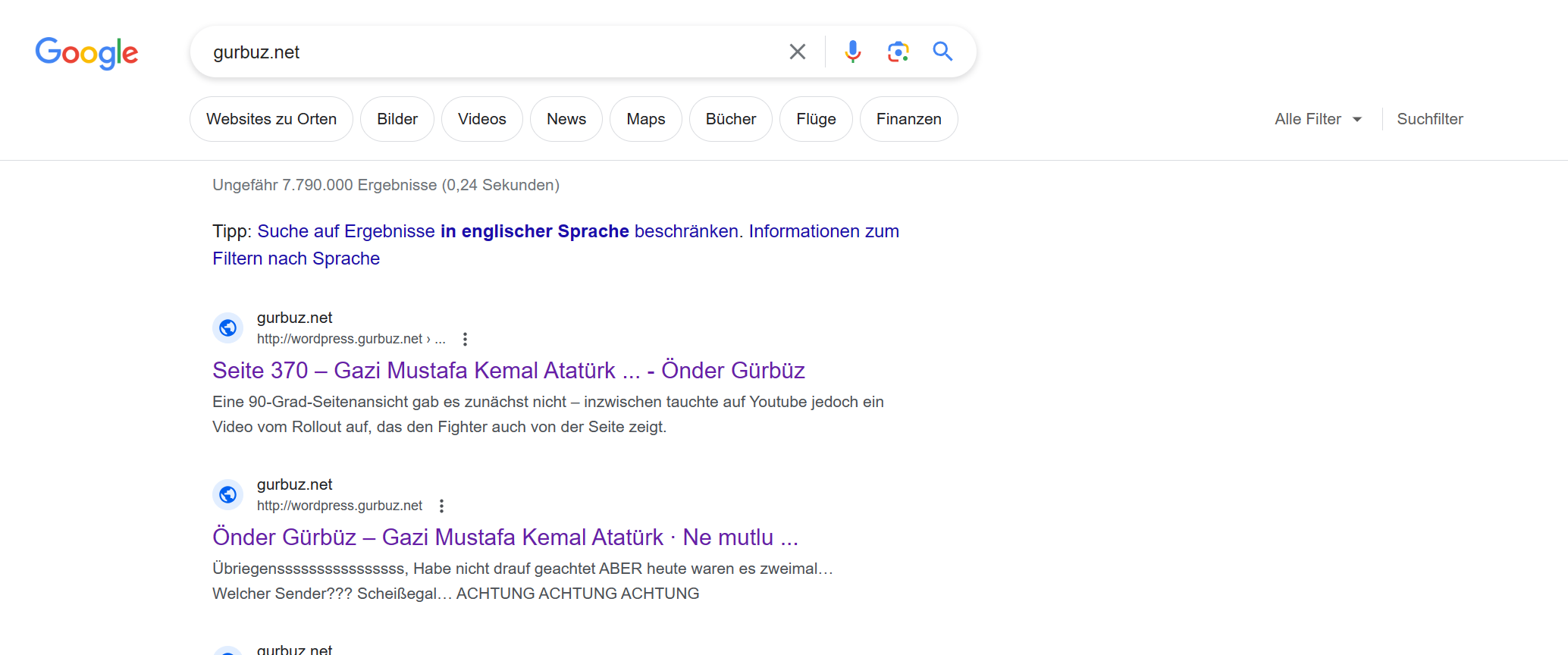
Task: Clear the search box with the X icon
Action: tap(797, 52)
